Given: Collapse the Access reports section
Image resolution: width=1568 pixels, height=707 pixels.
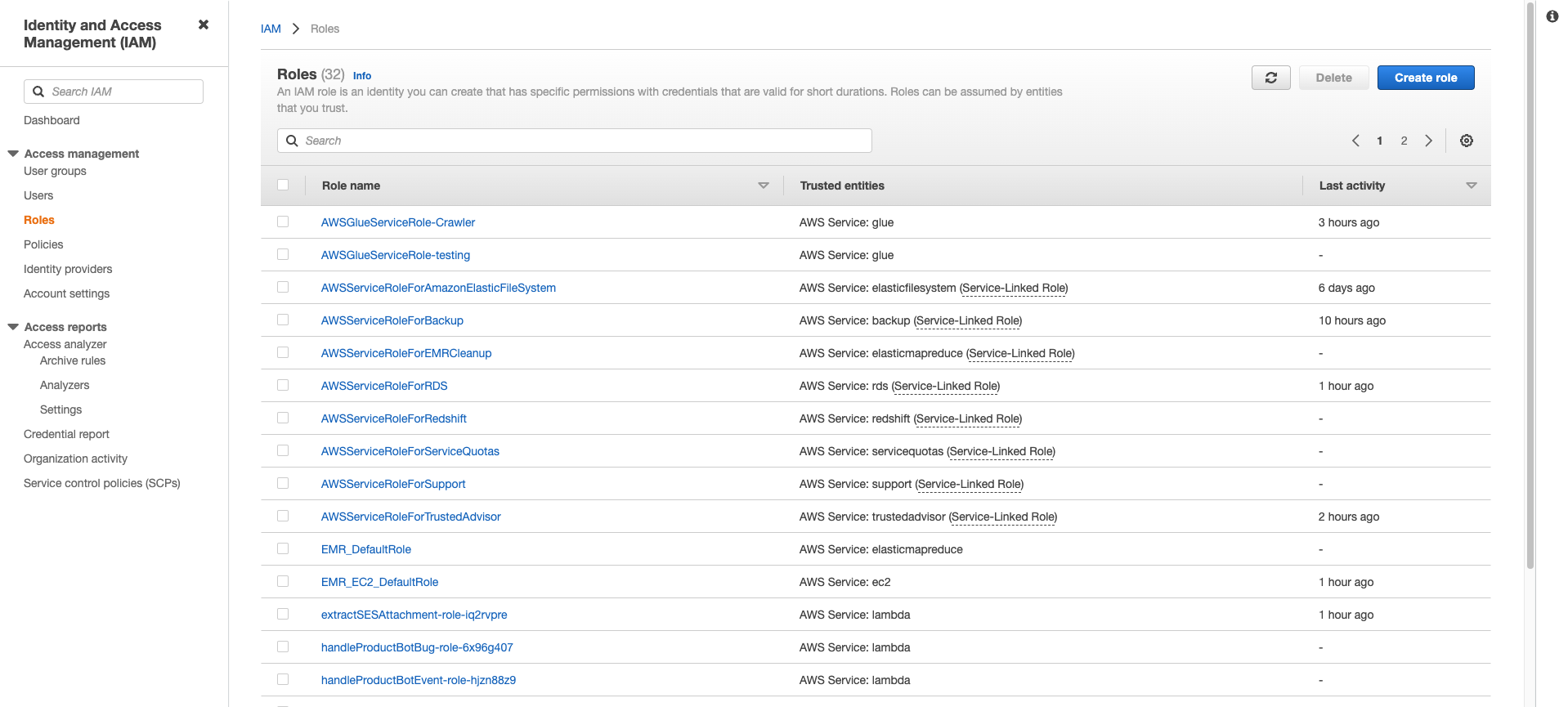Looking at the screenshot, I should (13, 327).
